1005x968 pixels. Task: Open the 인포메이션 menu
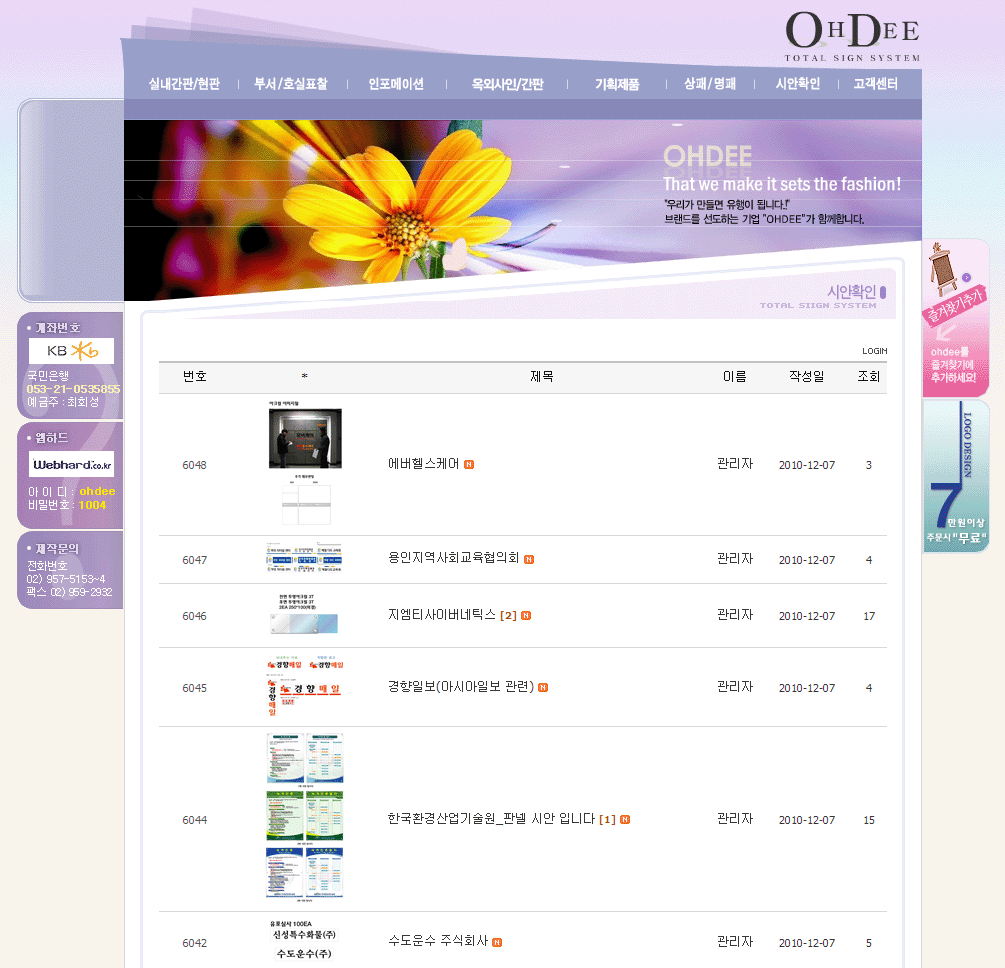point(396,84)
